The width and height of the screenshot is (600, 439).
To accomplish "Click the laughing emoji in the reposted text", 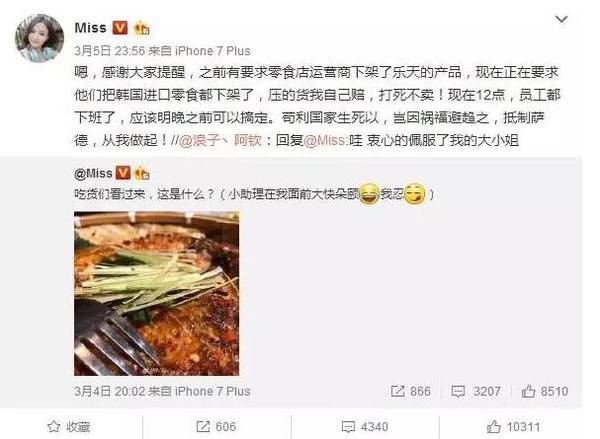I will click(369, 194).
